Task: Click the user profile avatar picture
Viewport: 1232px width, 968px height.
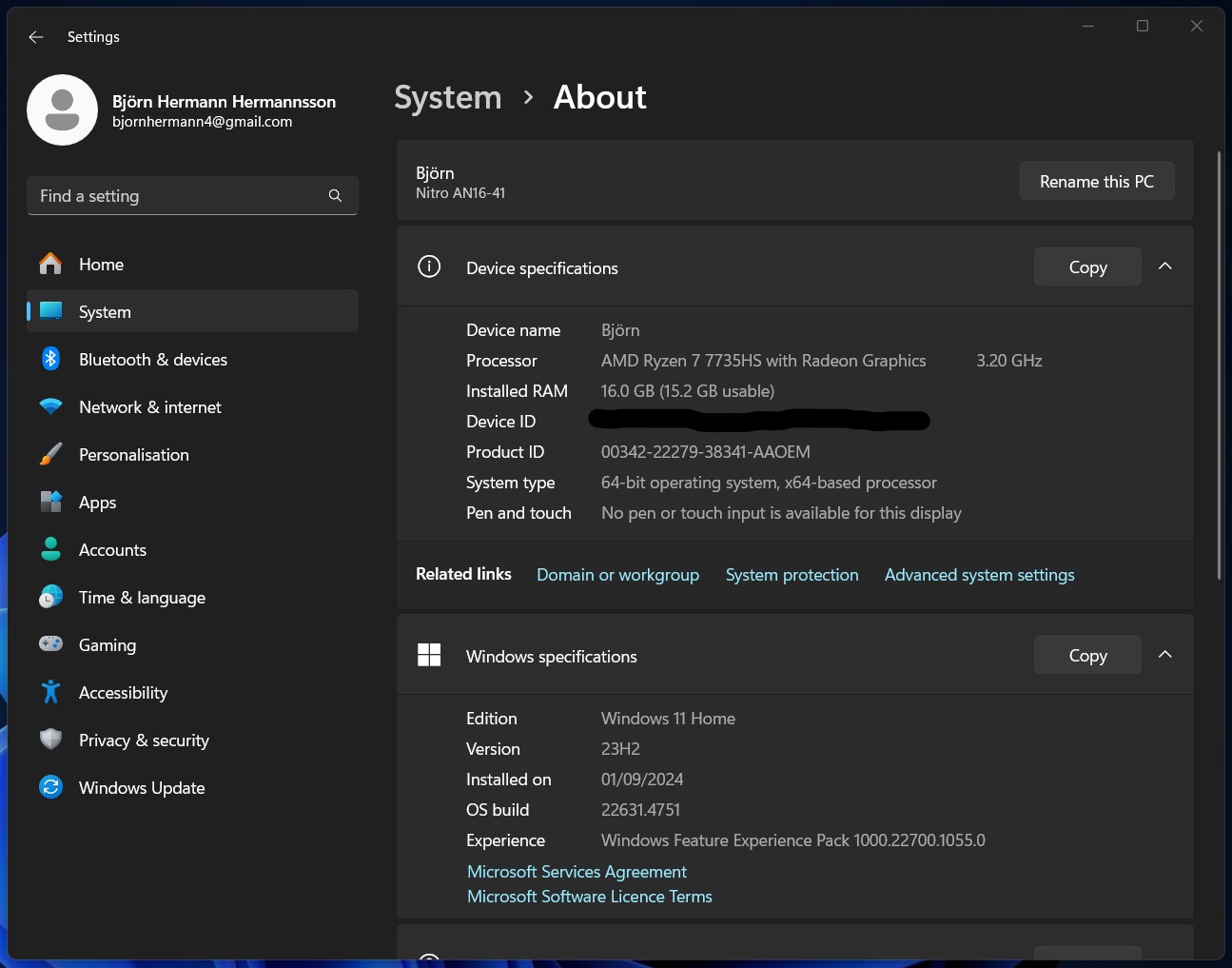Action: point(63,110)
